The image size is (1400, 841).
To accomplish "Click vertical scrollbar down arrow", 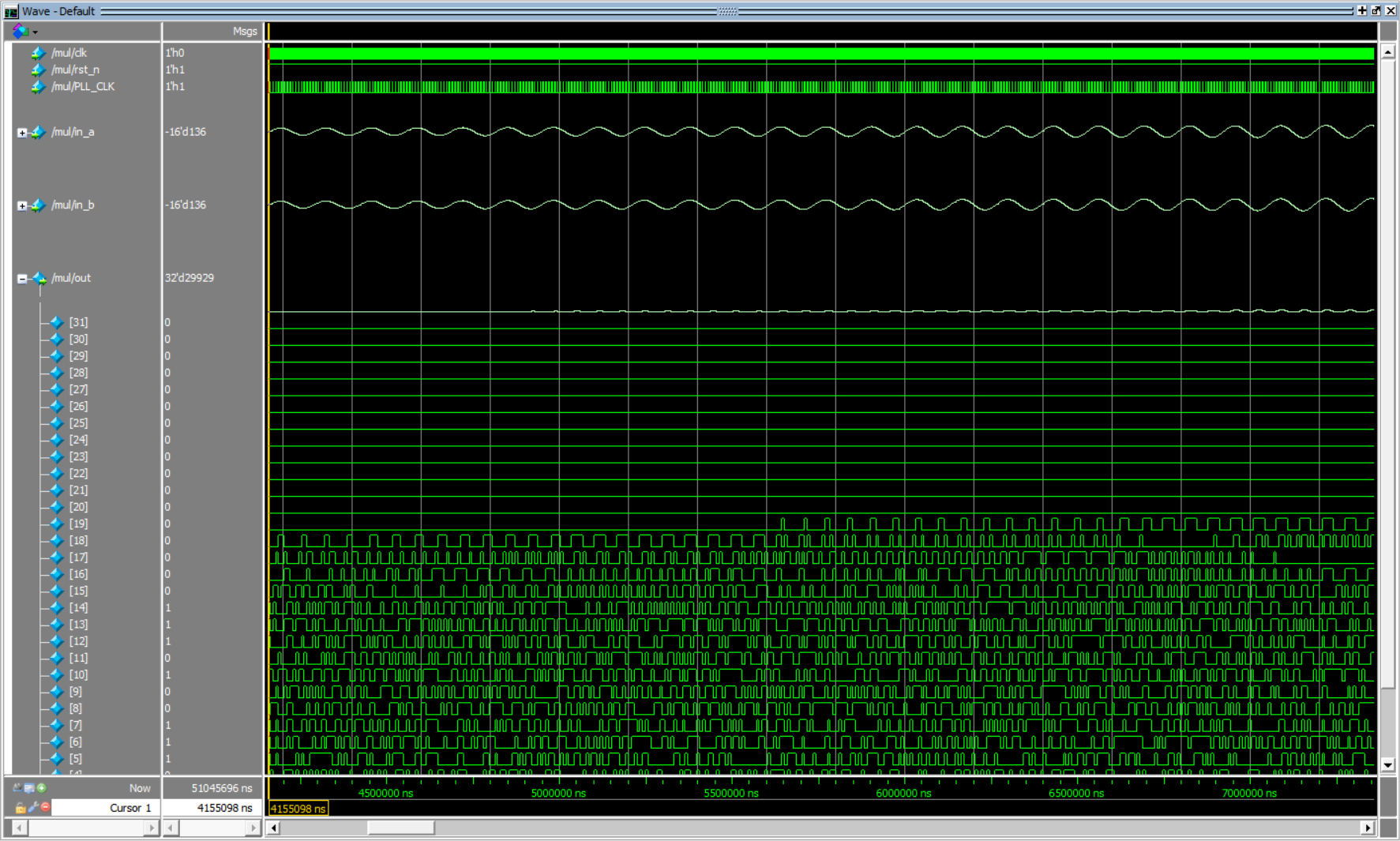I will pyautogui.click(x=1388, y=764).
